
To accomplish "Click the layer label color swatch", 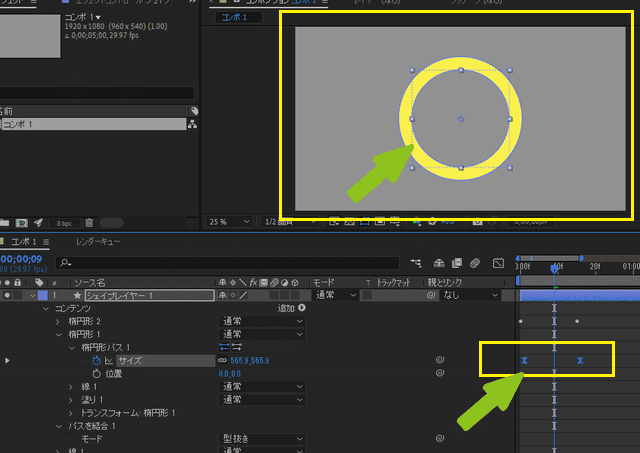I will tap(42, 295).
